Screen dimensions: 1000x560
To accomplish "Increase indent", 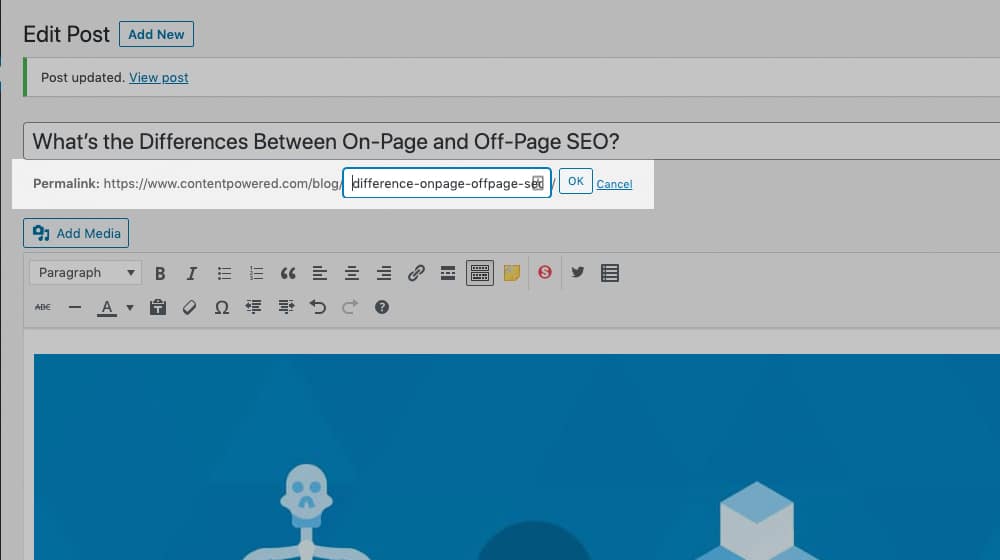I will point(286,307).
